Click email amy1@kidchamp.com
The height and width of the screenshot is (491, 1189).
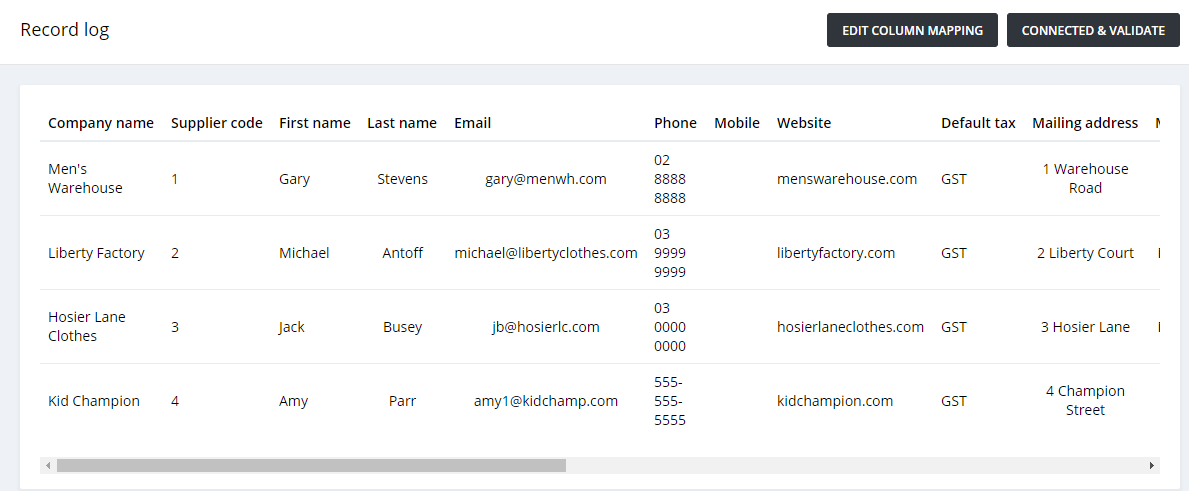[x=546, y=401]
